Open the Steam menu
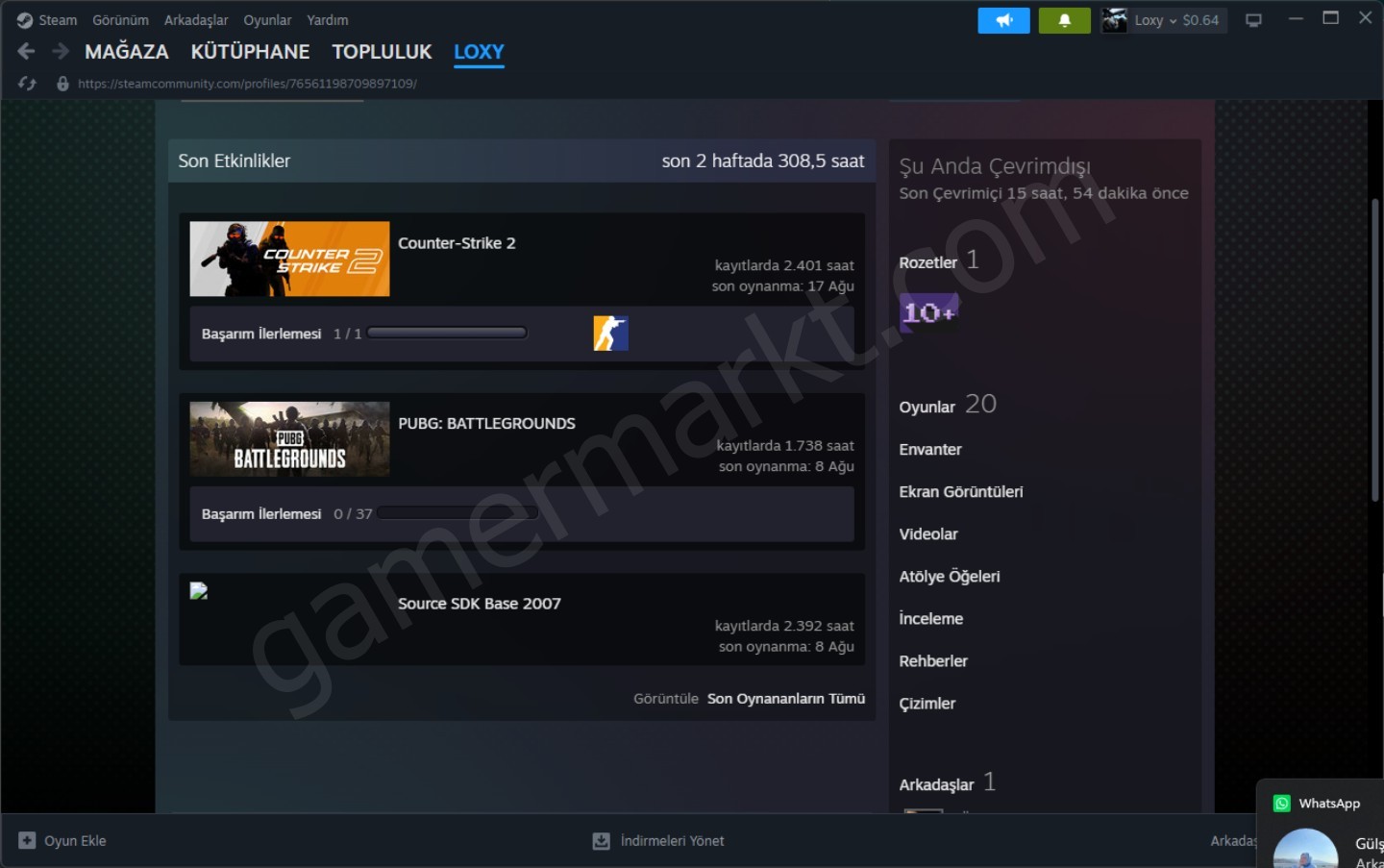 pos(58,20)
